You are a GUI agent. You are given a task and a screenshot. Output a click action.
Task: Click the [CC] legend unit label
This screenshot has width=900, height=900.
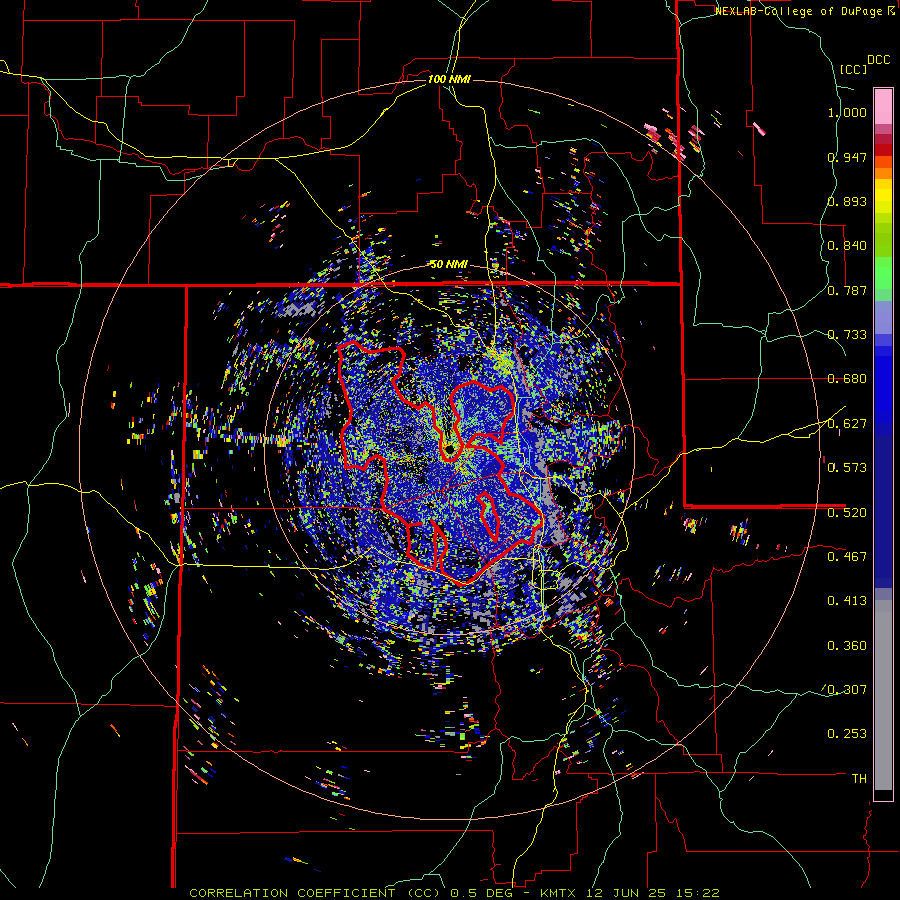(854, 69)
